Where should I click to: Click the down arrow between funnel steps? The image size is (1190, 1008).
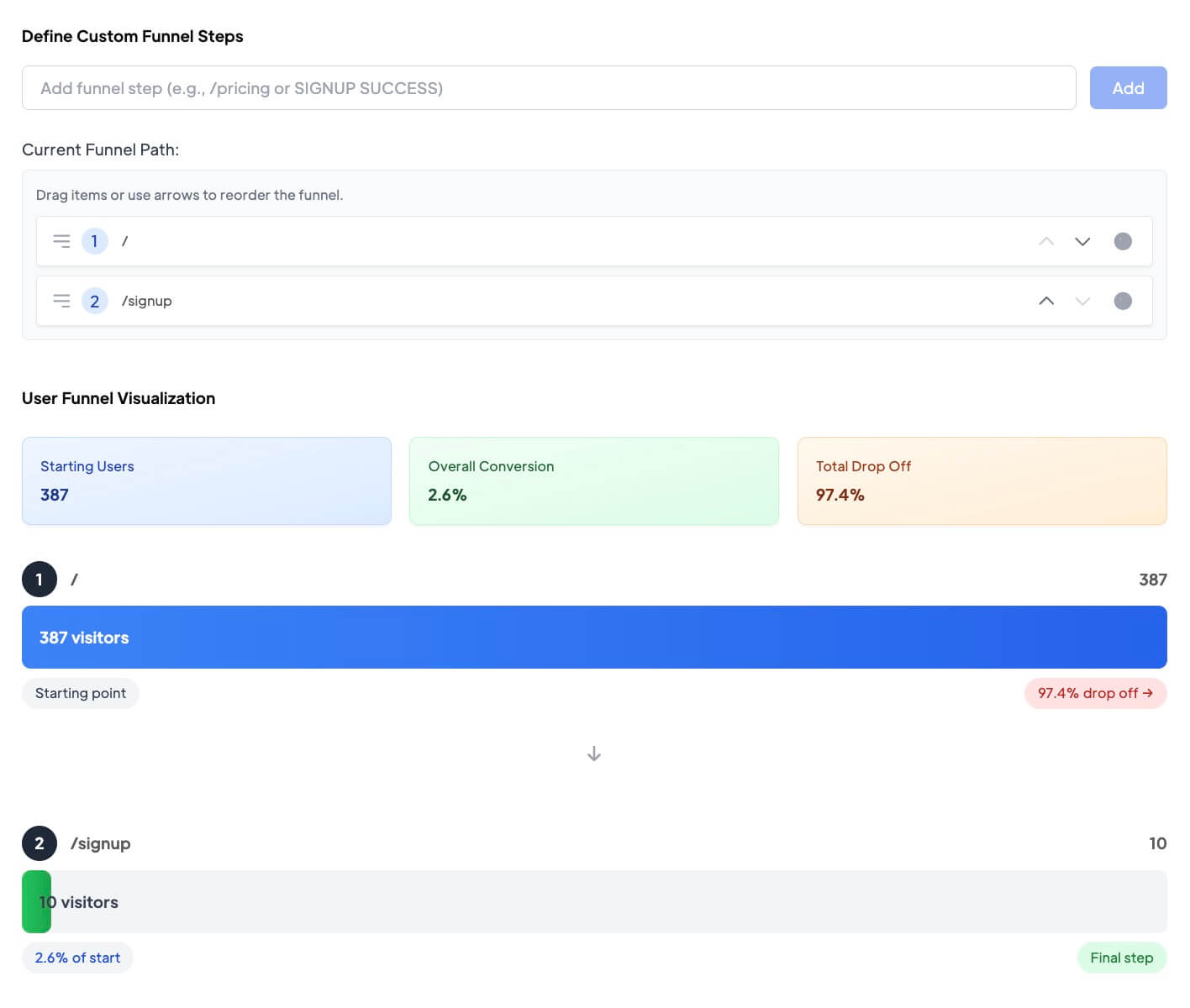(x=594, y=753)
